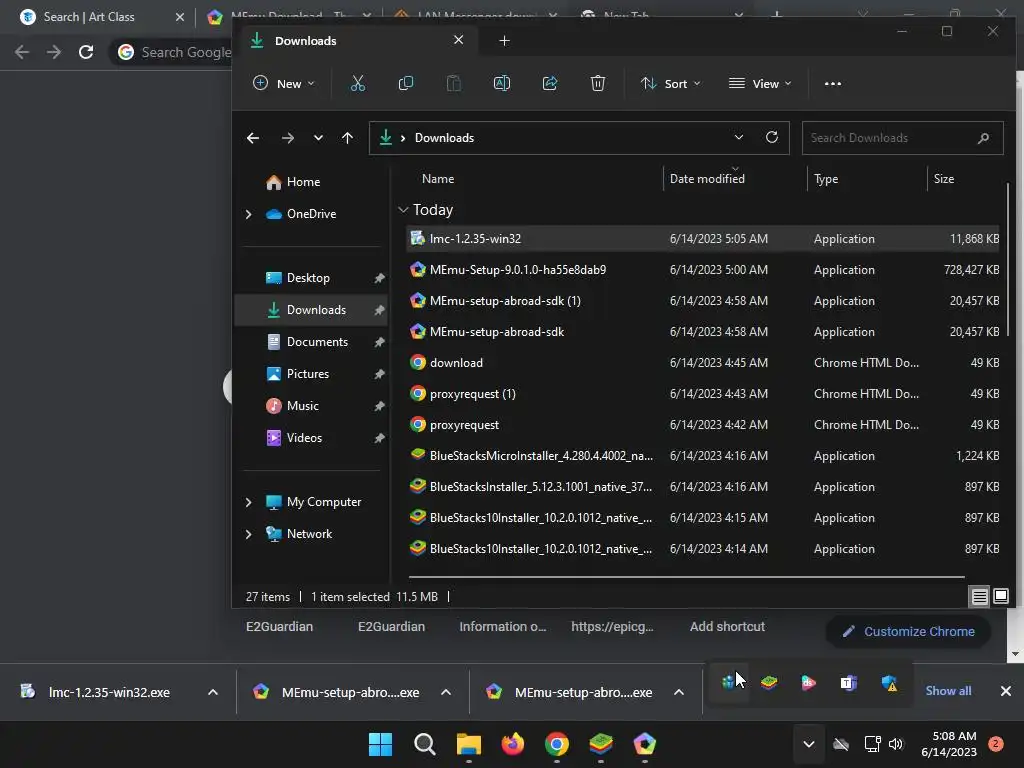Image resolution: width=1024 pixels, height=768 pixels.
Task: Click the Delete trash icon
Action: [x=598, y=84]
